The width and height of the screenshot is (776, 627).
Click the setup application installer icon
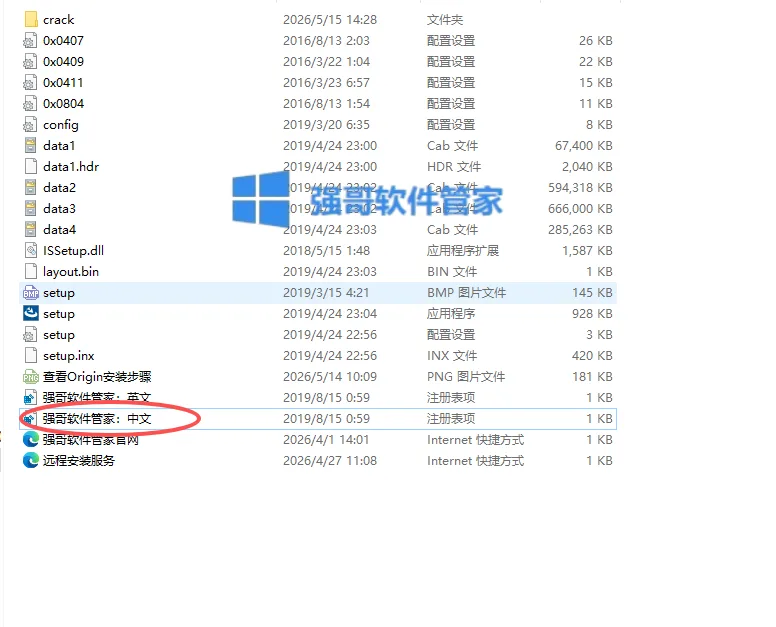31,313
